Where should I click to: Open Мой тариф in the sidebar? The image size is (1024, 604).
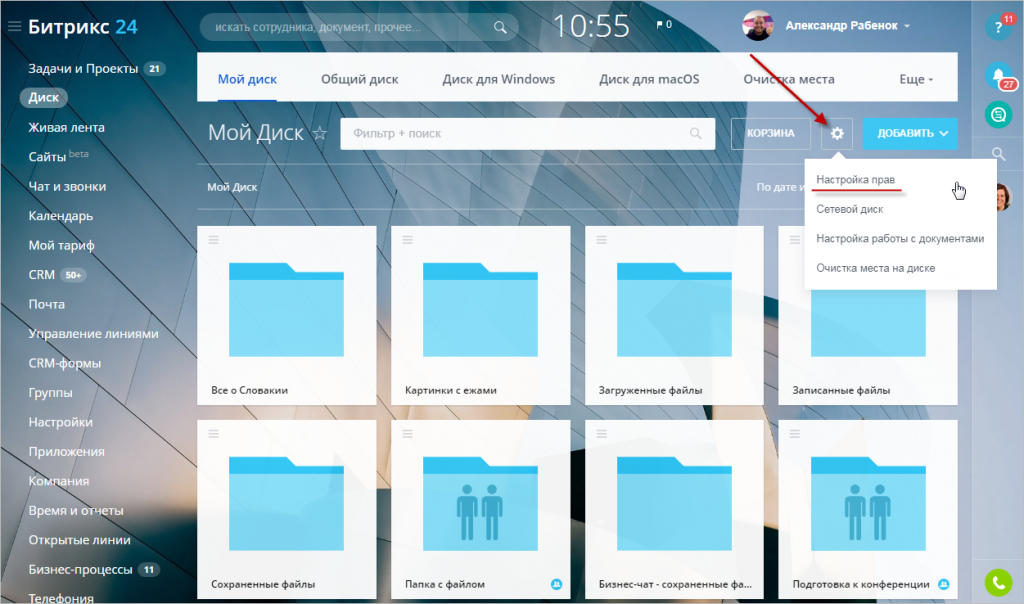[x=61, y=246]
